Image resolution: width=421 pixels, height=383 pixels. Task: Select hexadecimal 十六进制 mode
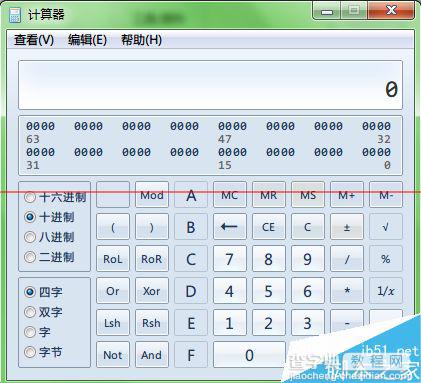point(55,197)
